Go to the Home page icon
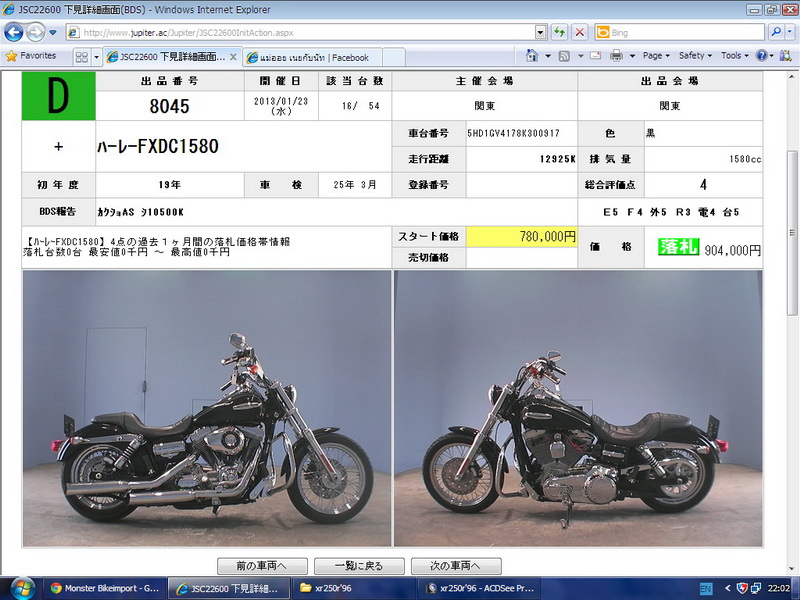 click(x=532, y=56)
